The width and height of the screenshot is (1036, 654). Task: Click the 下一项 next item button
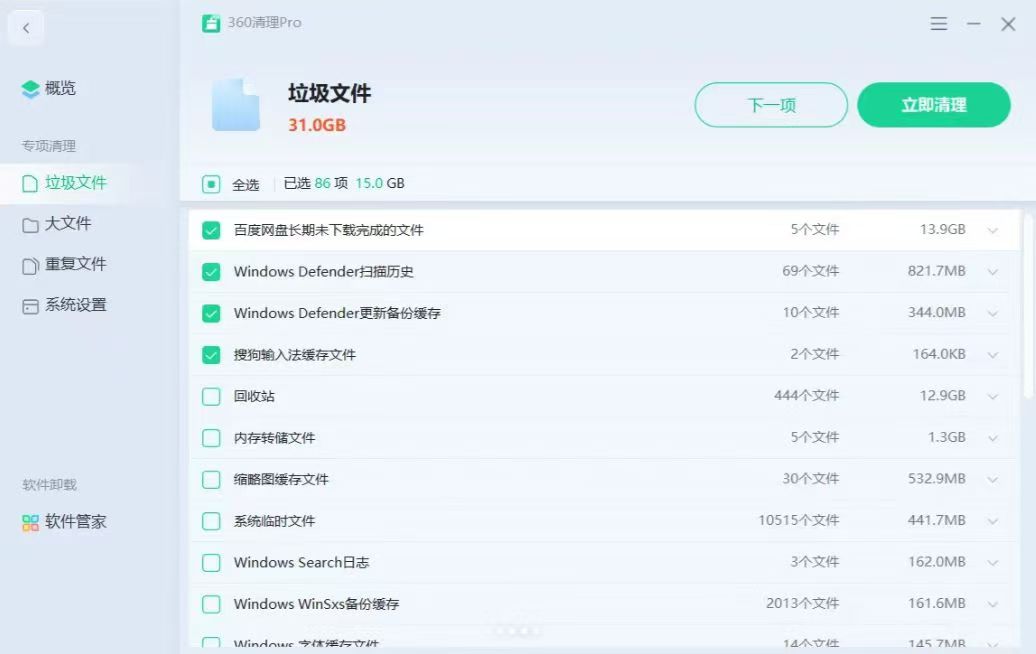point(770,104)
